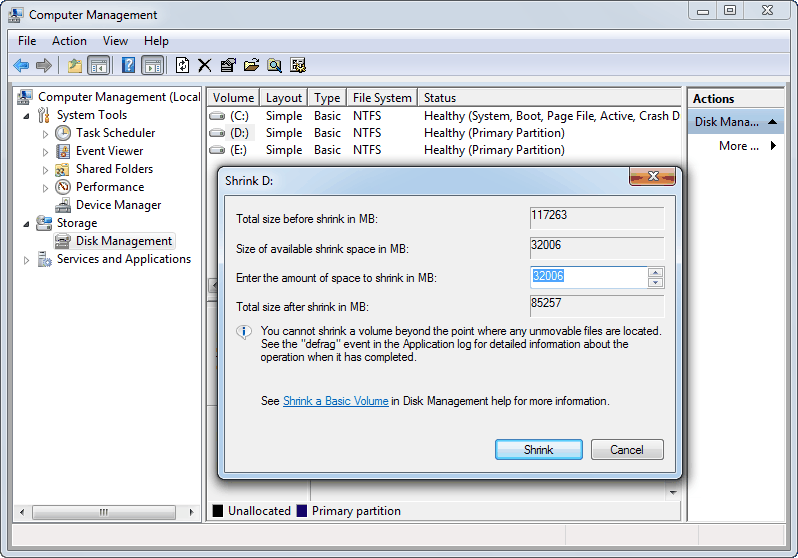Close the Shrink D: dialog
798x558 pixels.
(x=652, y=176)
